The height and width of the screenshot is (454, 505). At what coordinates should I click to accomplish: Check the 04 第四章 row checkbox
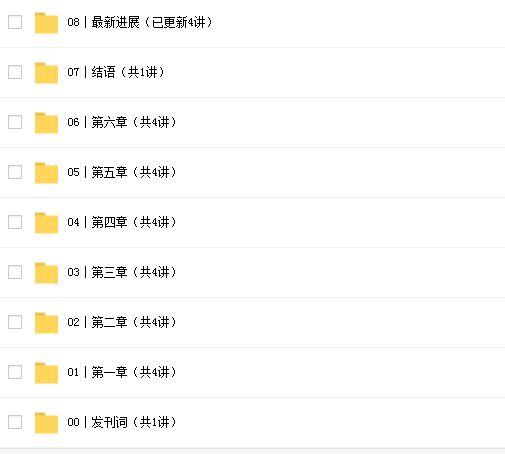(x=15, y=222)
